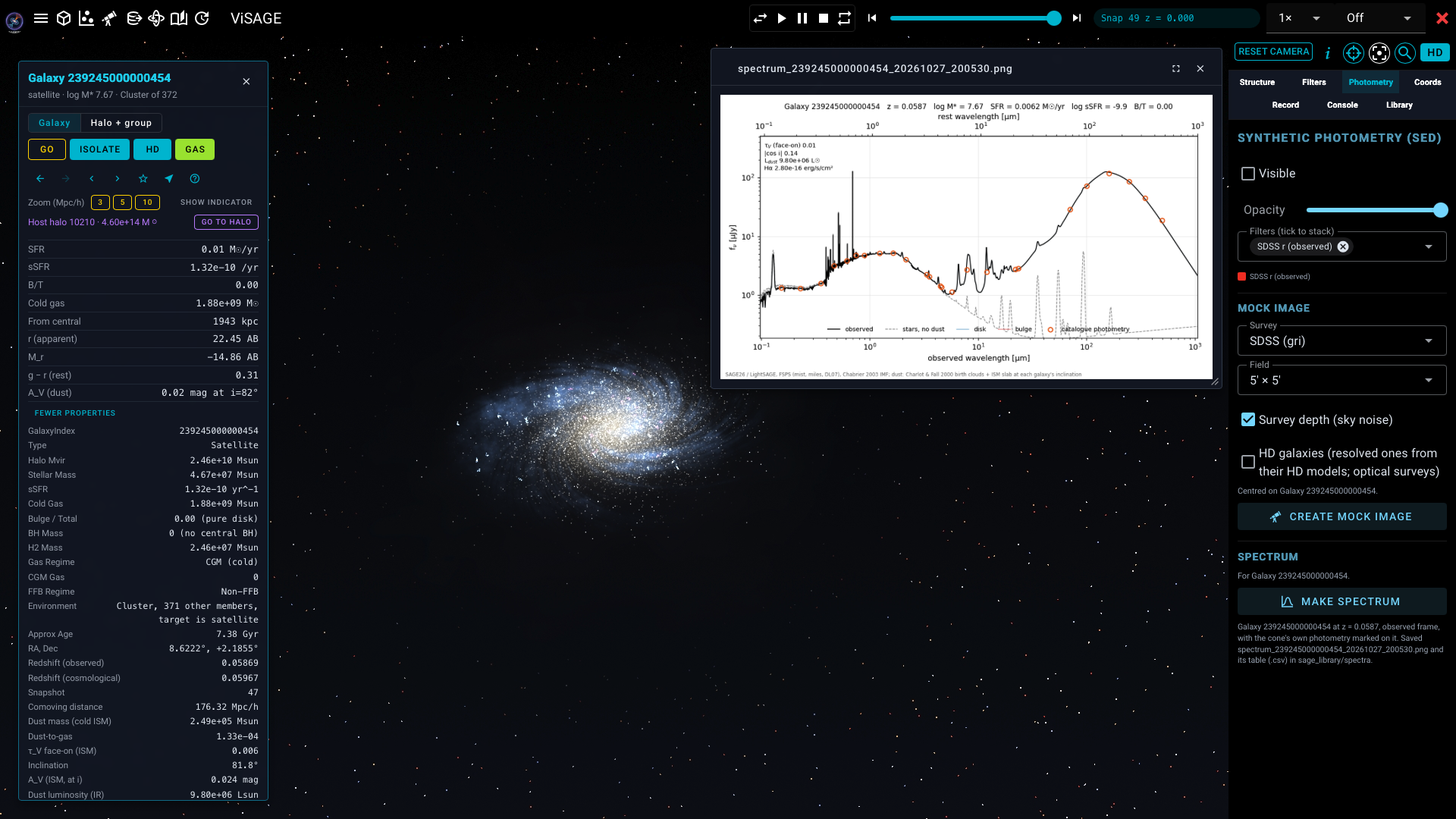Click the paper-plane fly-to icon

pyautogui.click(x=169, y=179)
